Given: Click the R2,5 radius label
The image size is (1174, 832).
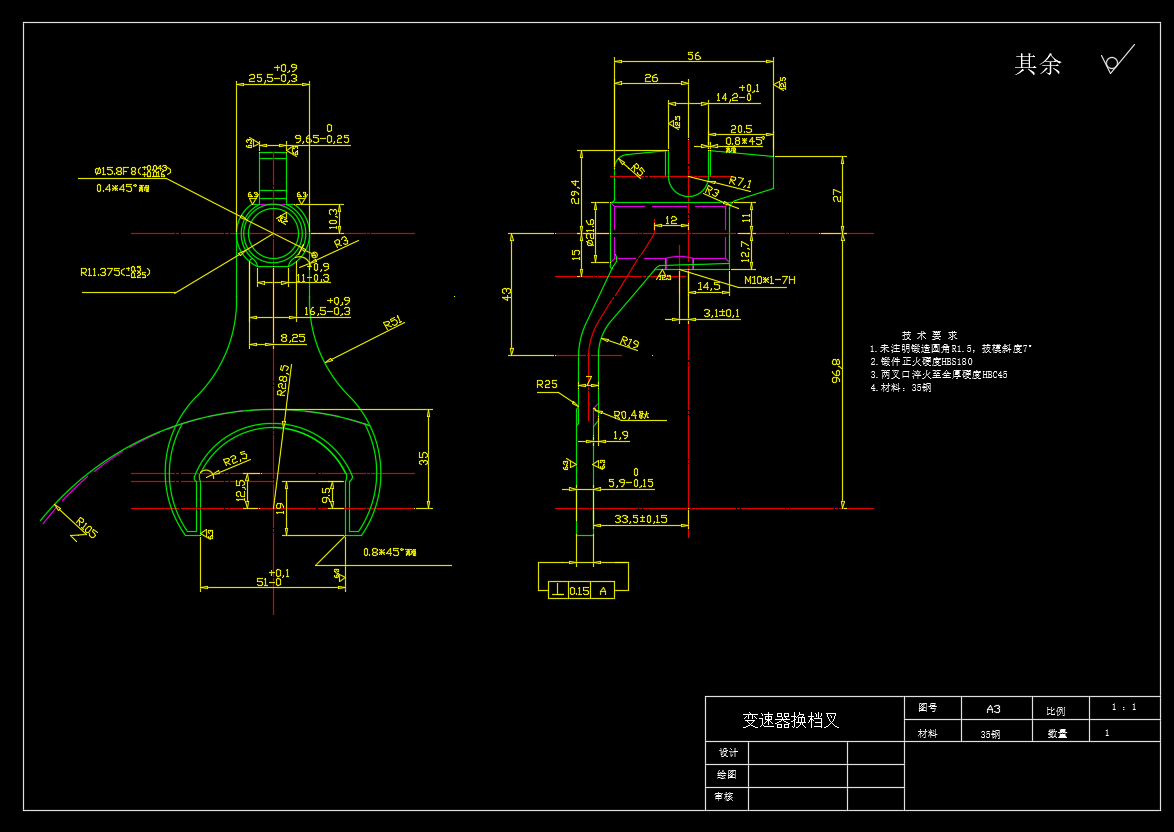Looking at the screenshot, I should [x=236, y=460].
